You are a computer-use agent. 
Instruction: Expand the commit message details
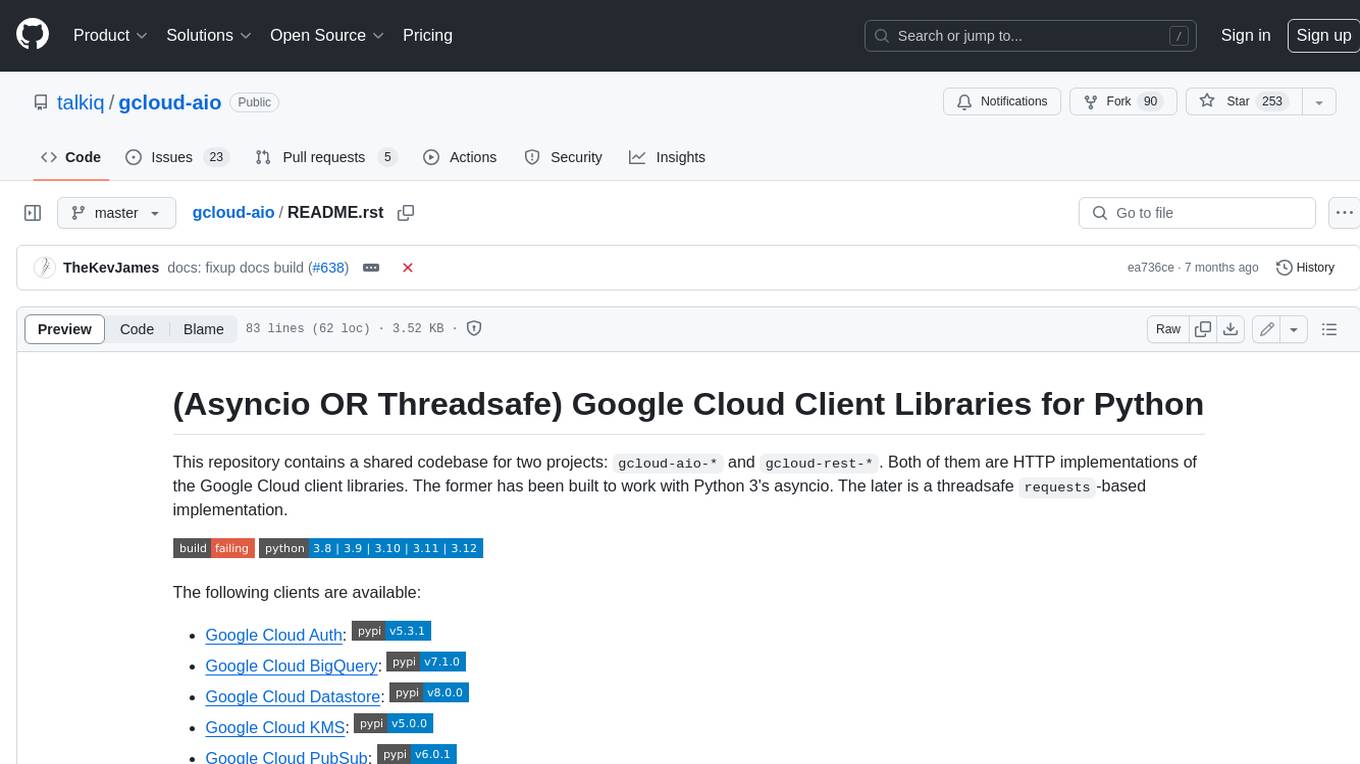pyautogui.click(x=371, y=268)
